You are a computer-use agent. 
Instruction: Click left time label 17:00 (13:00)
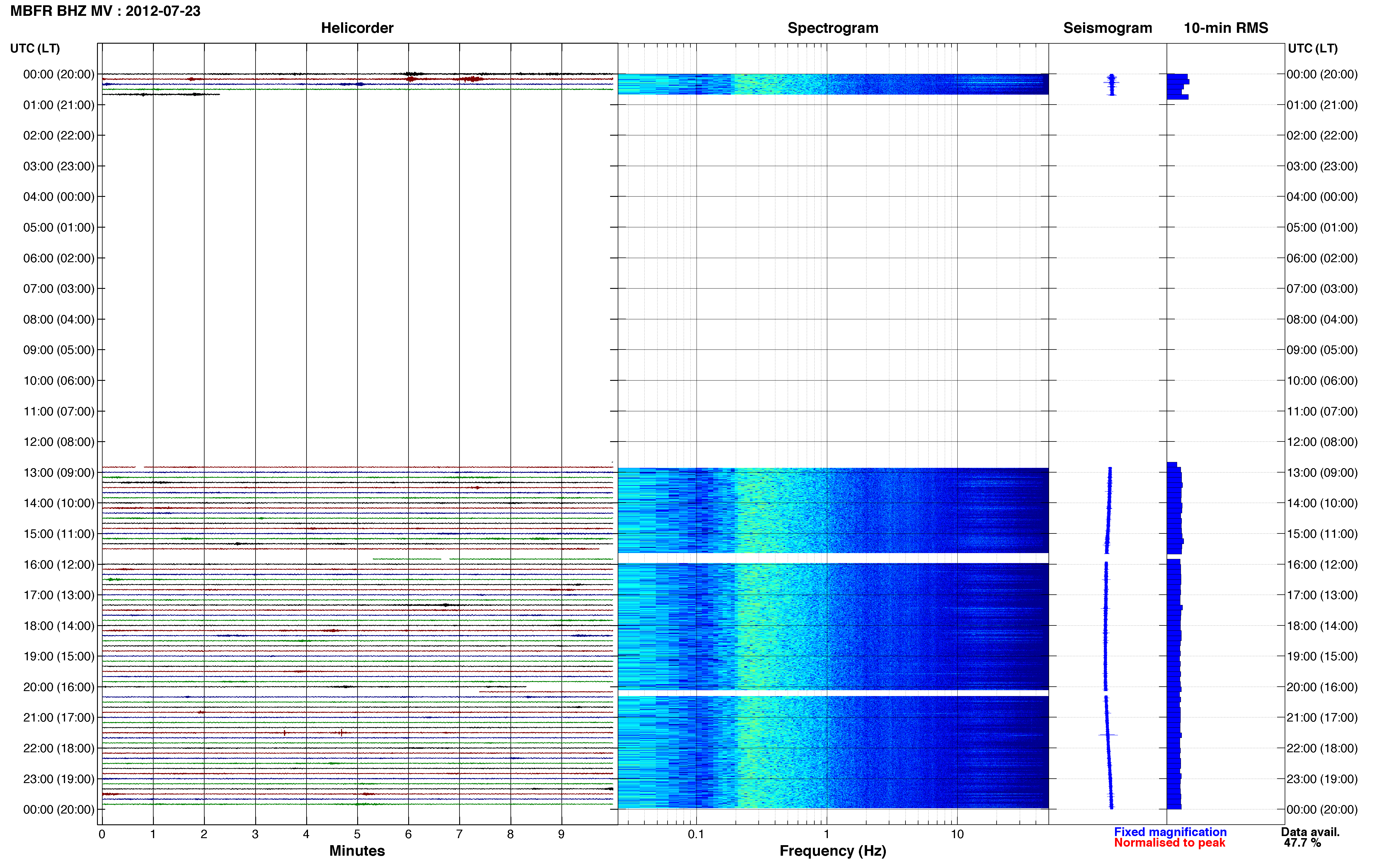coord(59,595)
